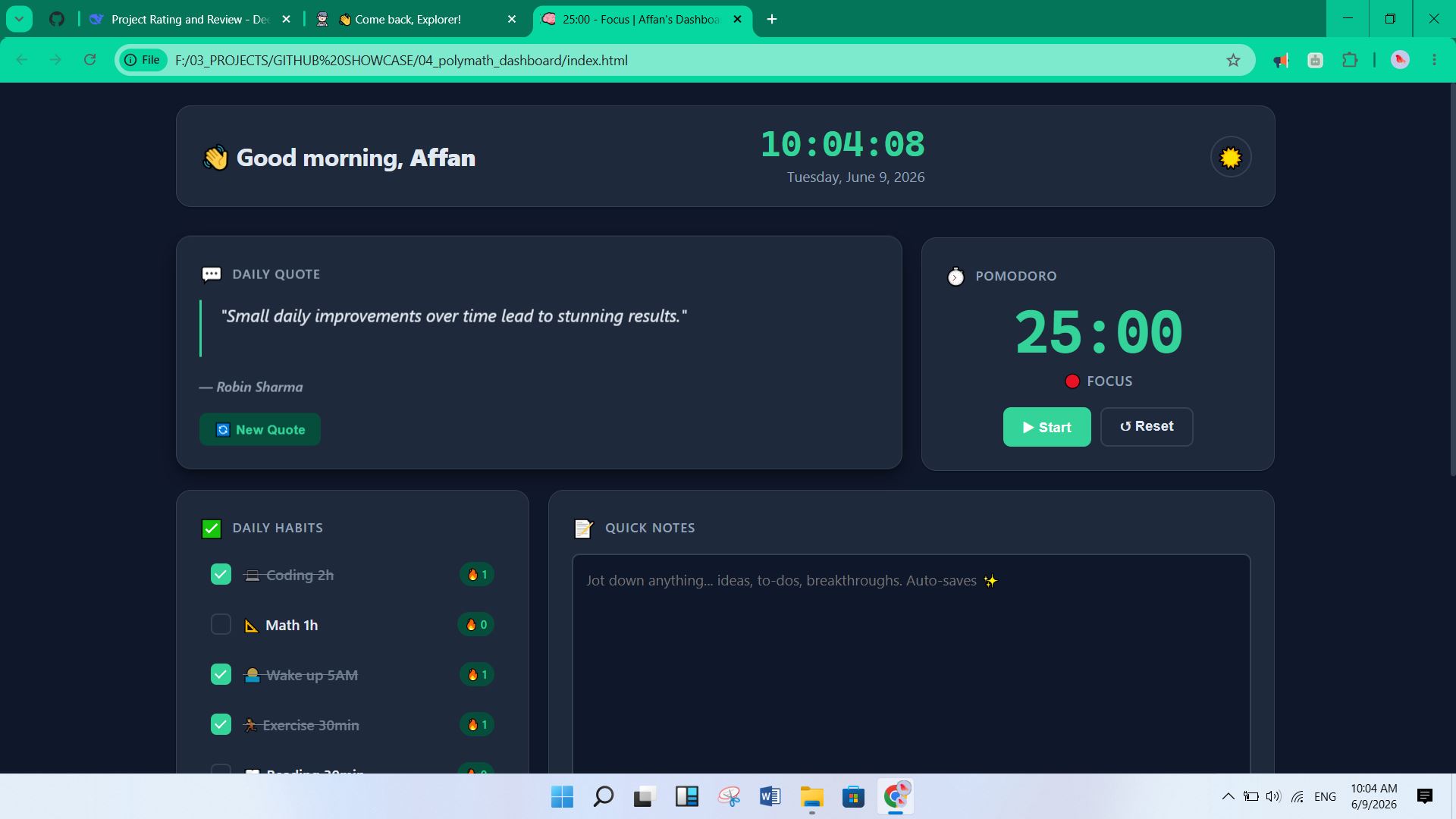
Task: Open a new browser tab
Action: 772,19
